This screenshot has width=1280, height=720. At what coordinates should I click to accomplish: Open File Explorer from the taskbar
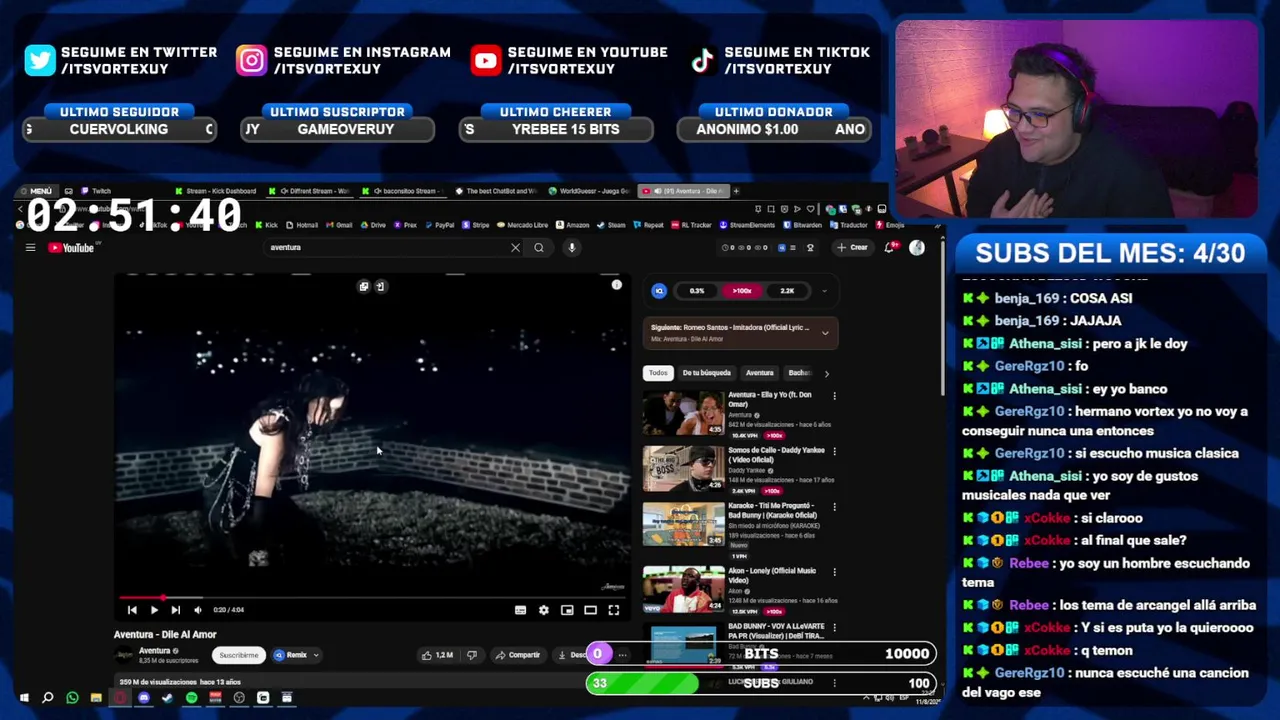tap(96, 698)
